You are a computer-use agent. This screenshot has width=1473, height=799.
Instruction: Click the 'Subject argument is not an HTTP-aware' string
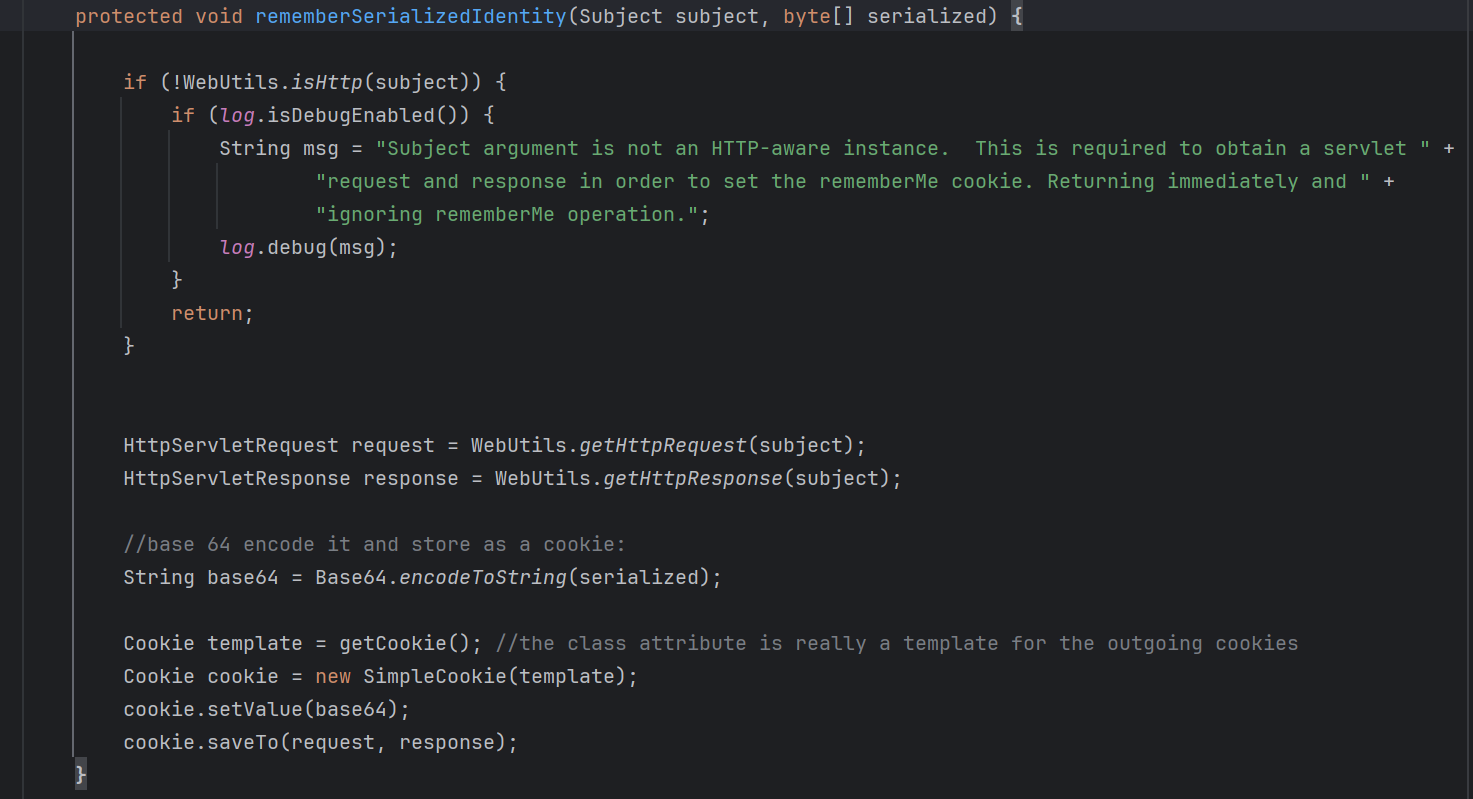coord(663,148)
